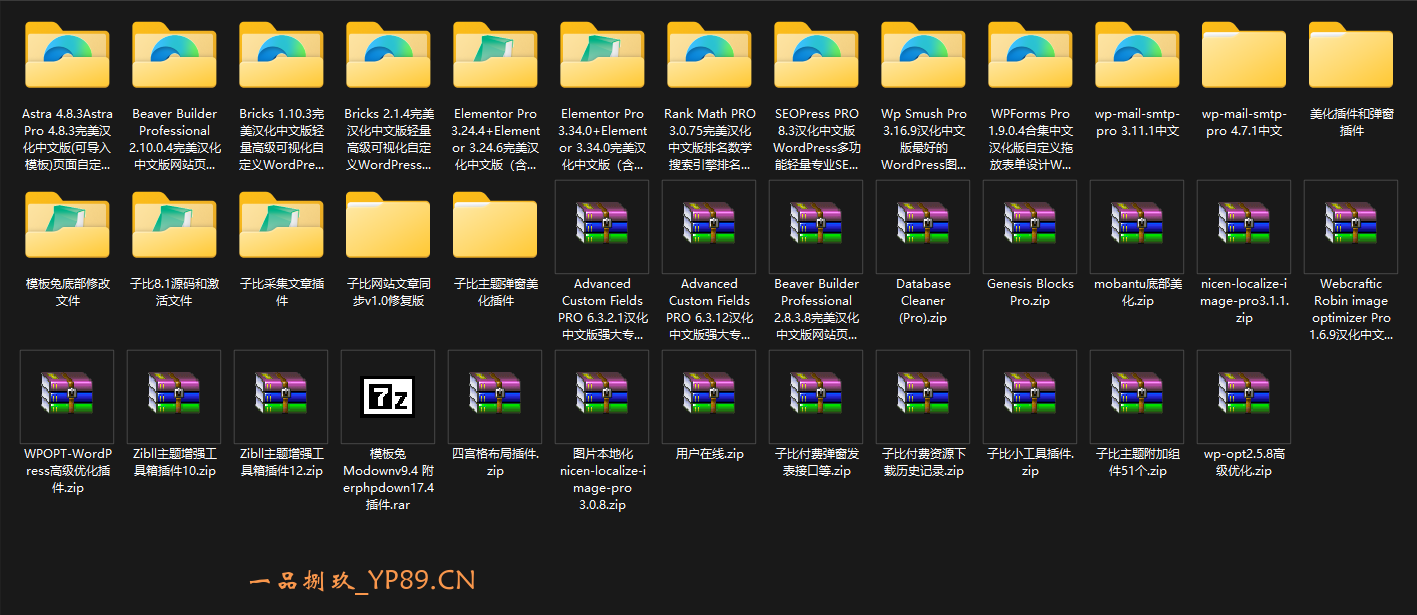
Task: Select the Wp Smush Pro 3.16.9 folder
Action: 923,58
